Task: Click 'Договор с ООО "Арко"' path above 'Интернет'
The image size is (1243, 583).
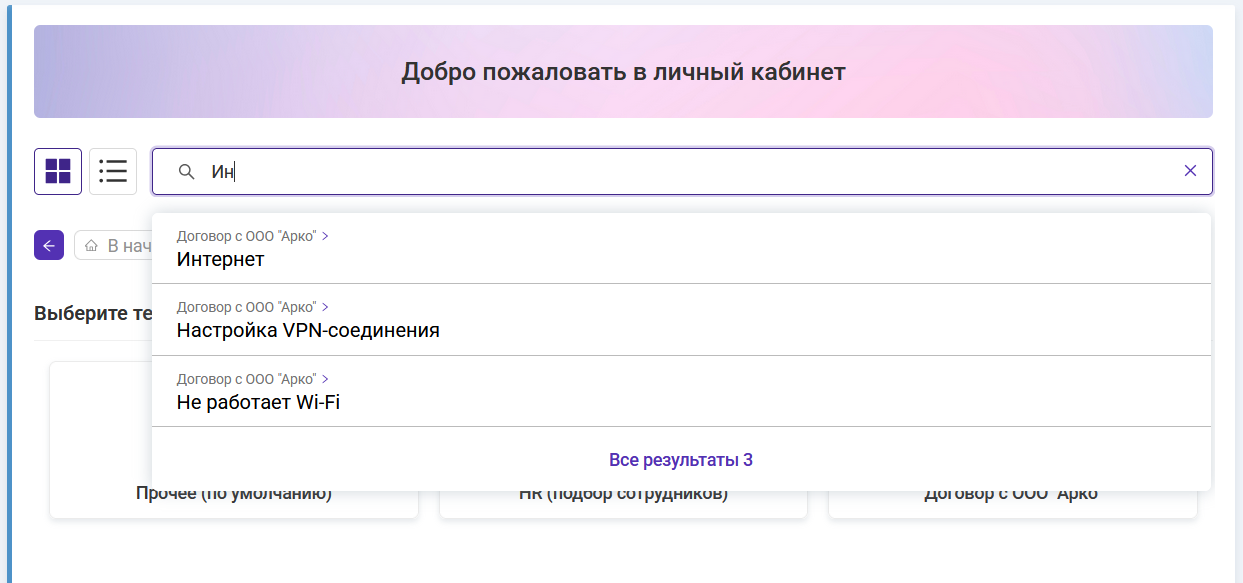Action: (246, 236)
